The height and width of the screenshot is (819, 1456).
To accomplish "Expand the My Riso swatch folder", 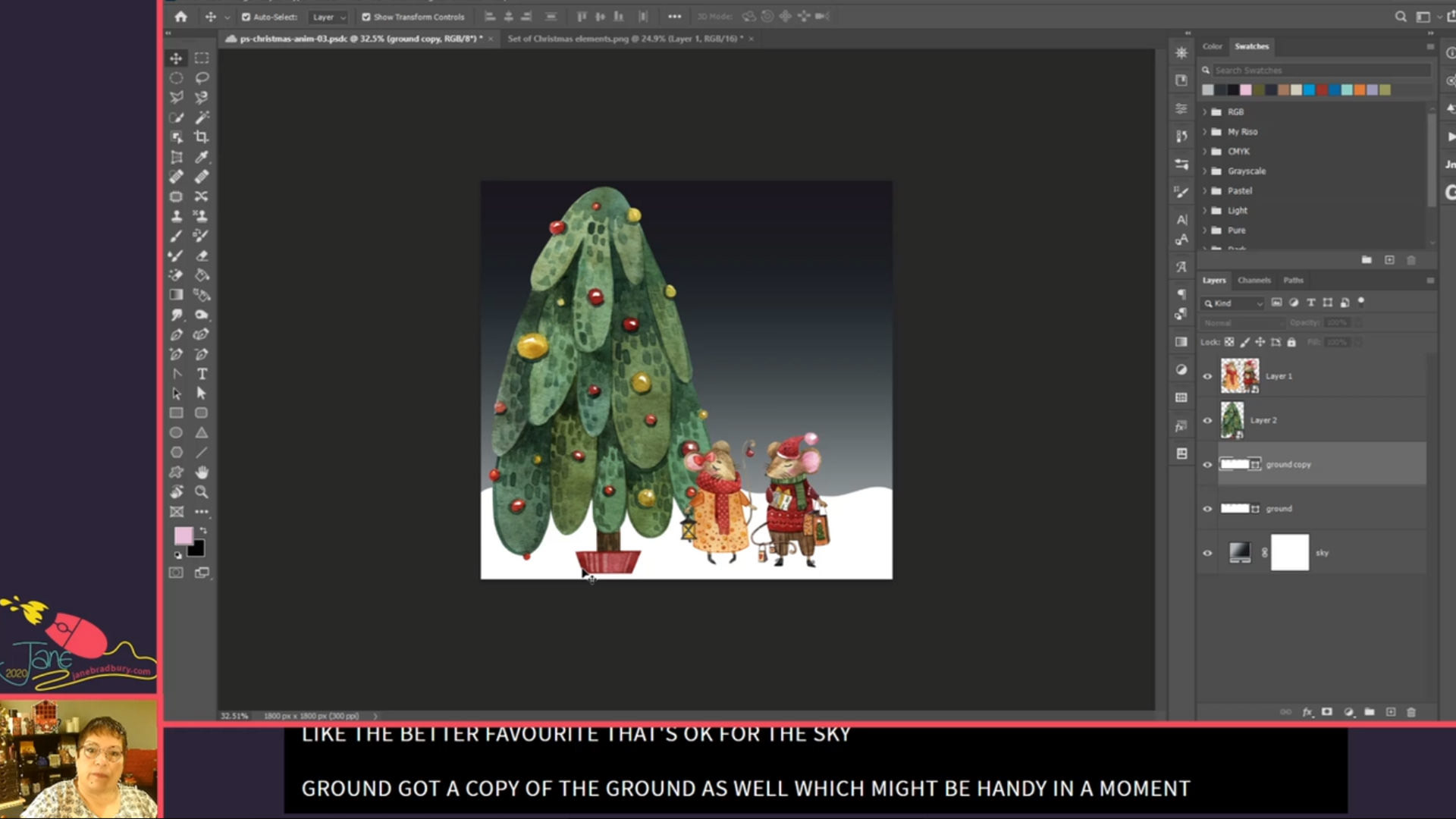I will (x=1205, y=132).
